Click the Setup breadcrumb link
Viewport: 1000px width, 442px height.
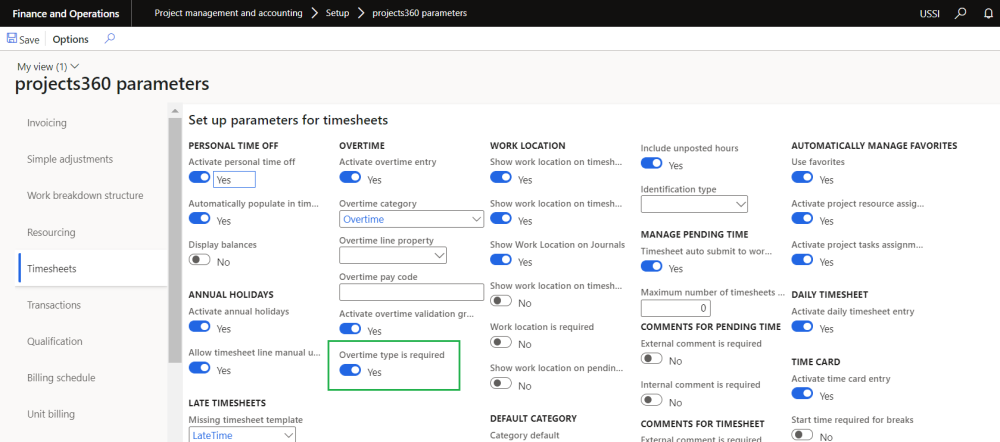tap(337, 13)
